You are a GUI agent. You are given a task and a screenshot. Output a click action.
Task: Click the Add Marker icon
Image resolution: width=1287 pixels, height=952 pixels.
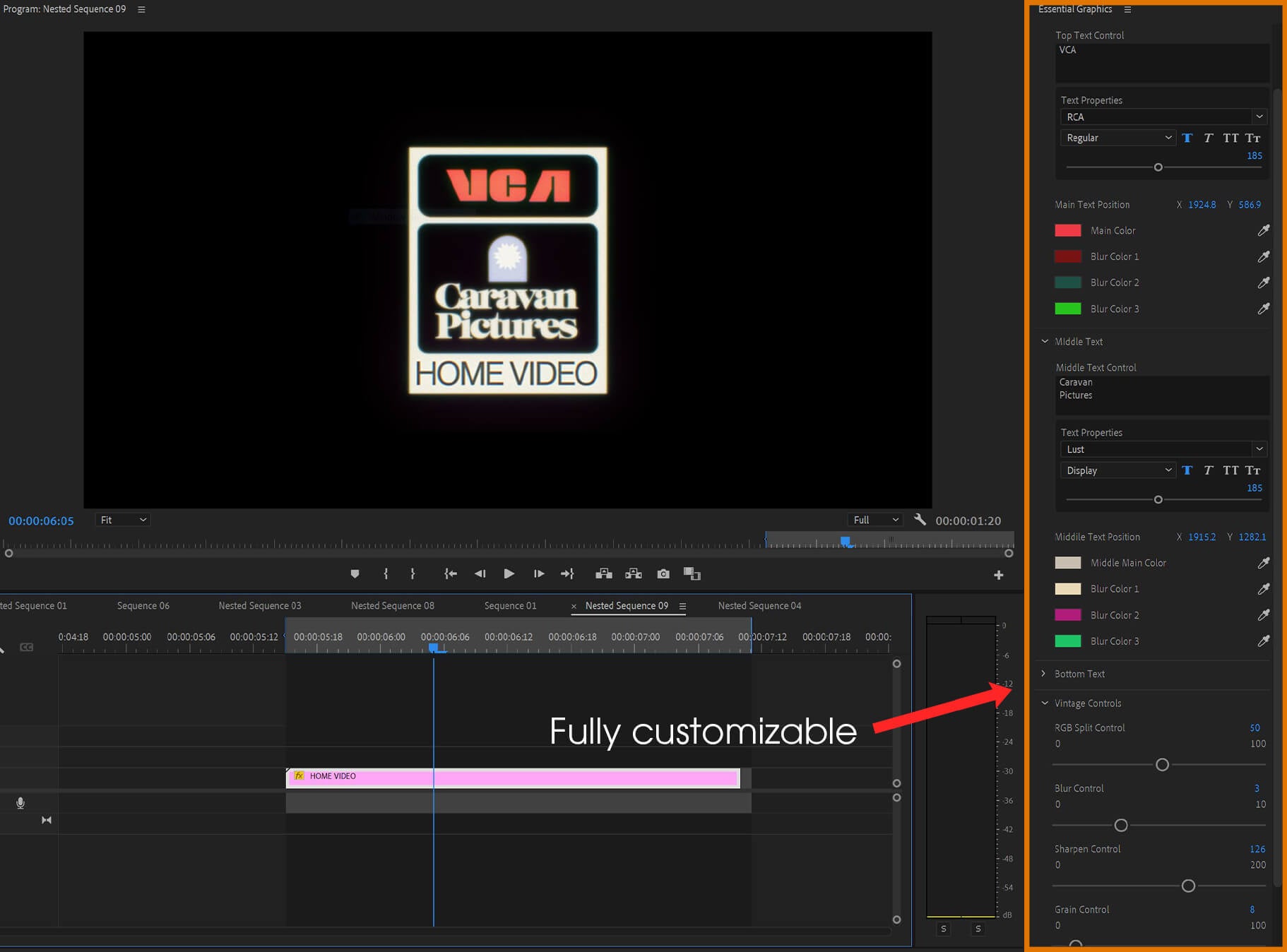[x=355, y=573]
